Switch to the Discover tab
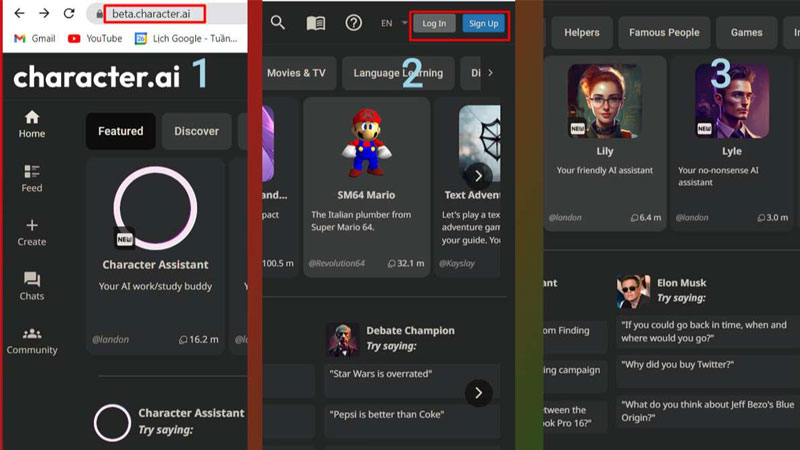Viewport: 800px width, 450px height. (x=196, y=131)
